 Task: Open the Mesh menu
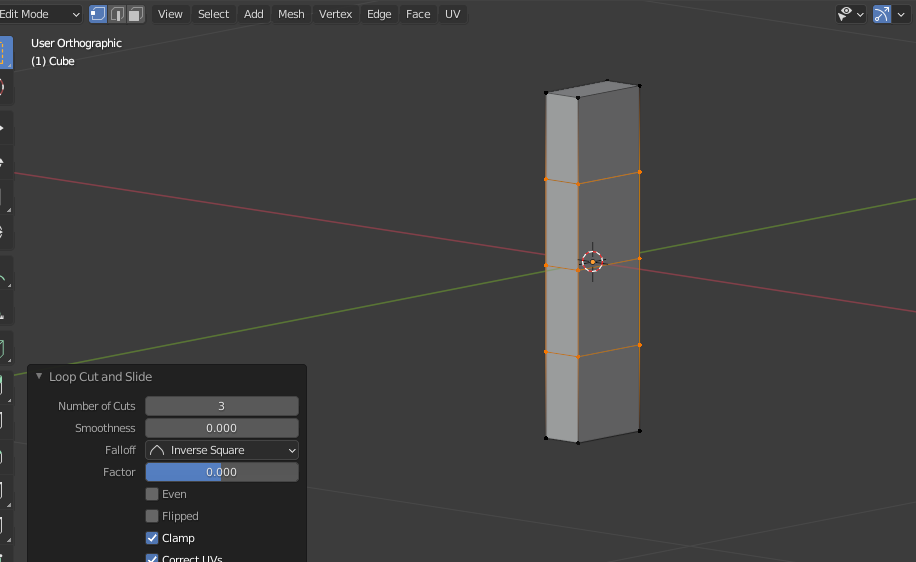click(x=291, y=14)
